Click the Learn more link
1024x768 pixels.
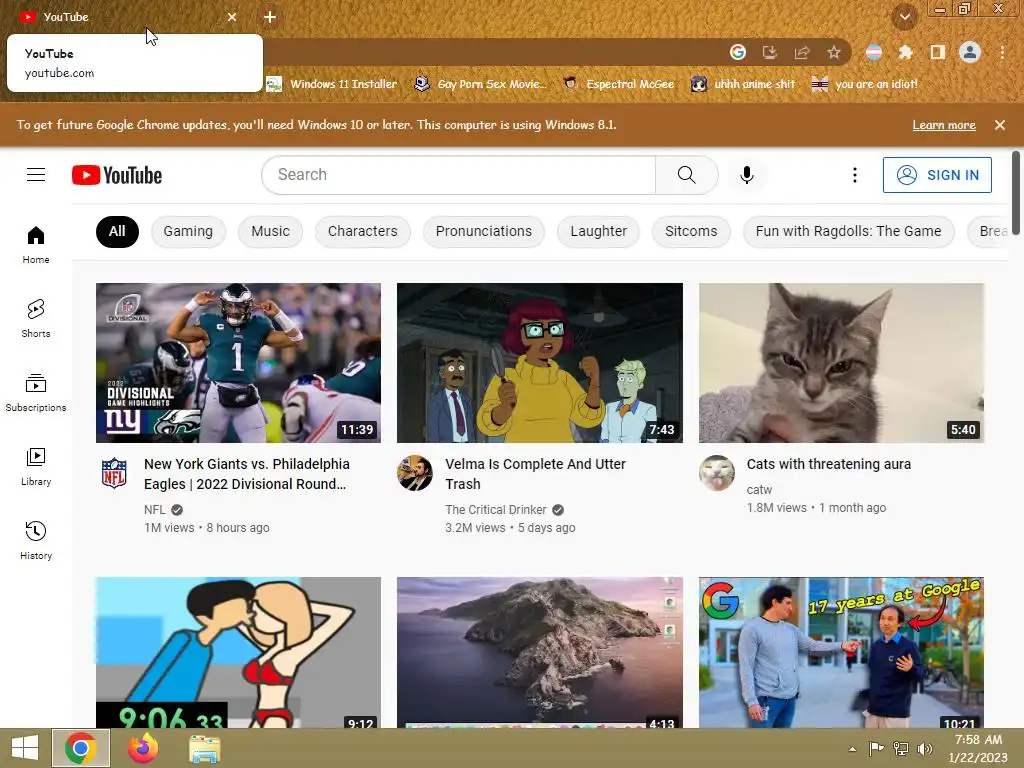944,125
